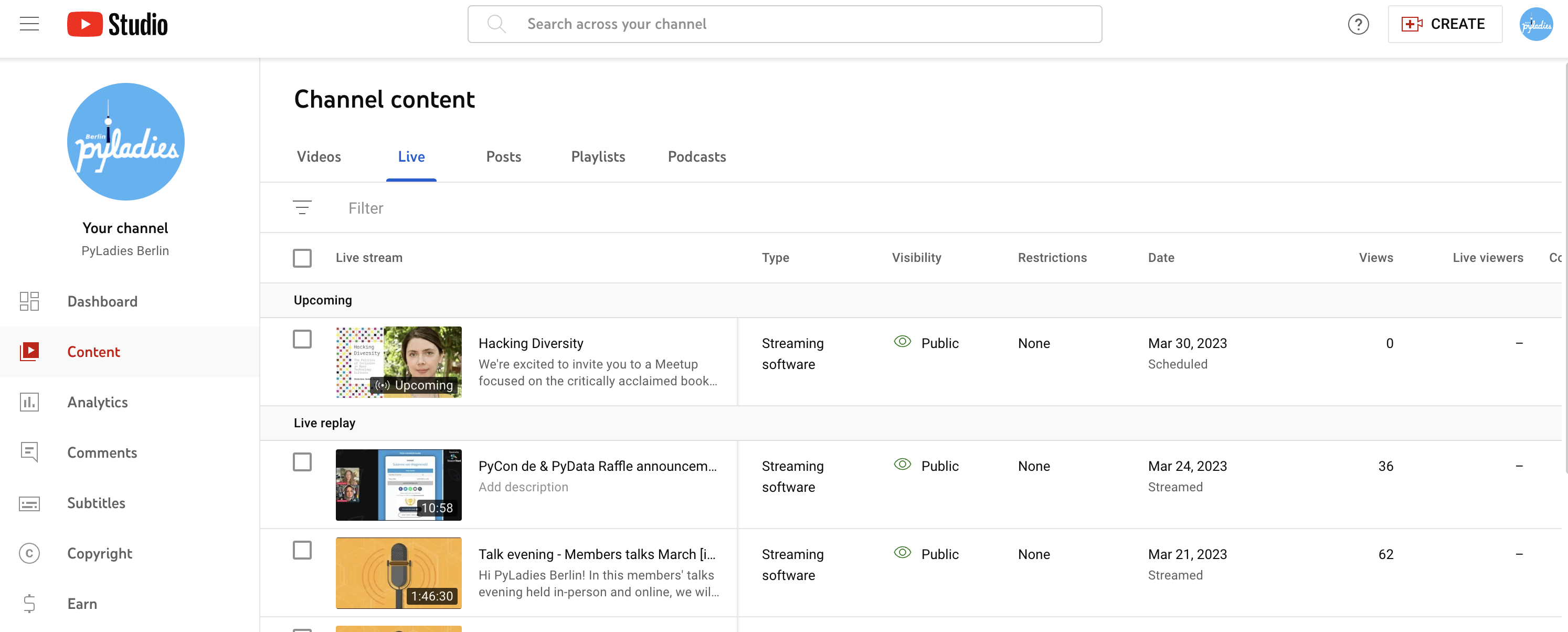Open the PyCon de Raffle thumbnail
The height and width of the screenshot is (632, 1568).
398,485
